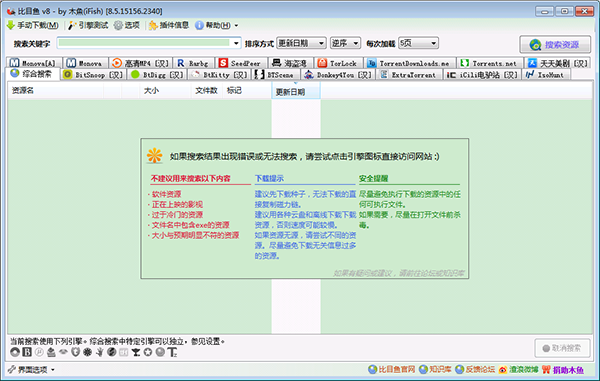The height and width of the screenshot is (381, 600).
Task: Click the first round disc engine icon
Action: [15, 352]
